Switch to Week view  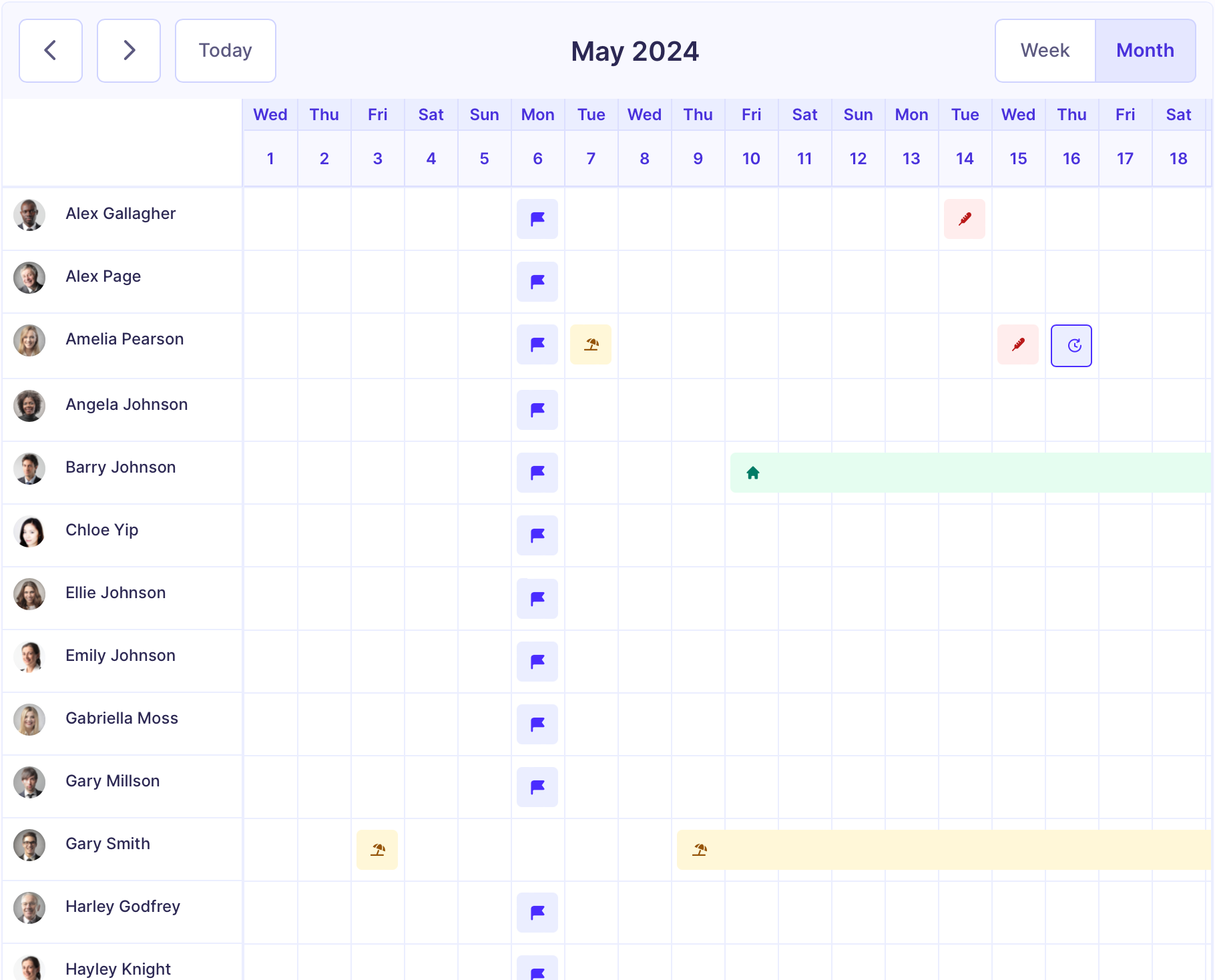pyautogui.click(x=1045, y=51)
